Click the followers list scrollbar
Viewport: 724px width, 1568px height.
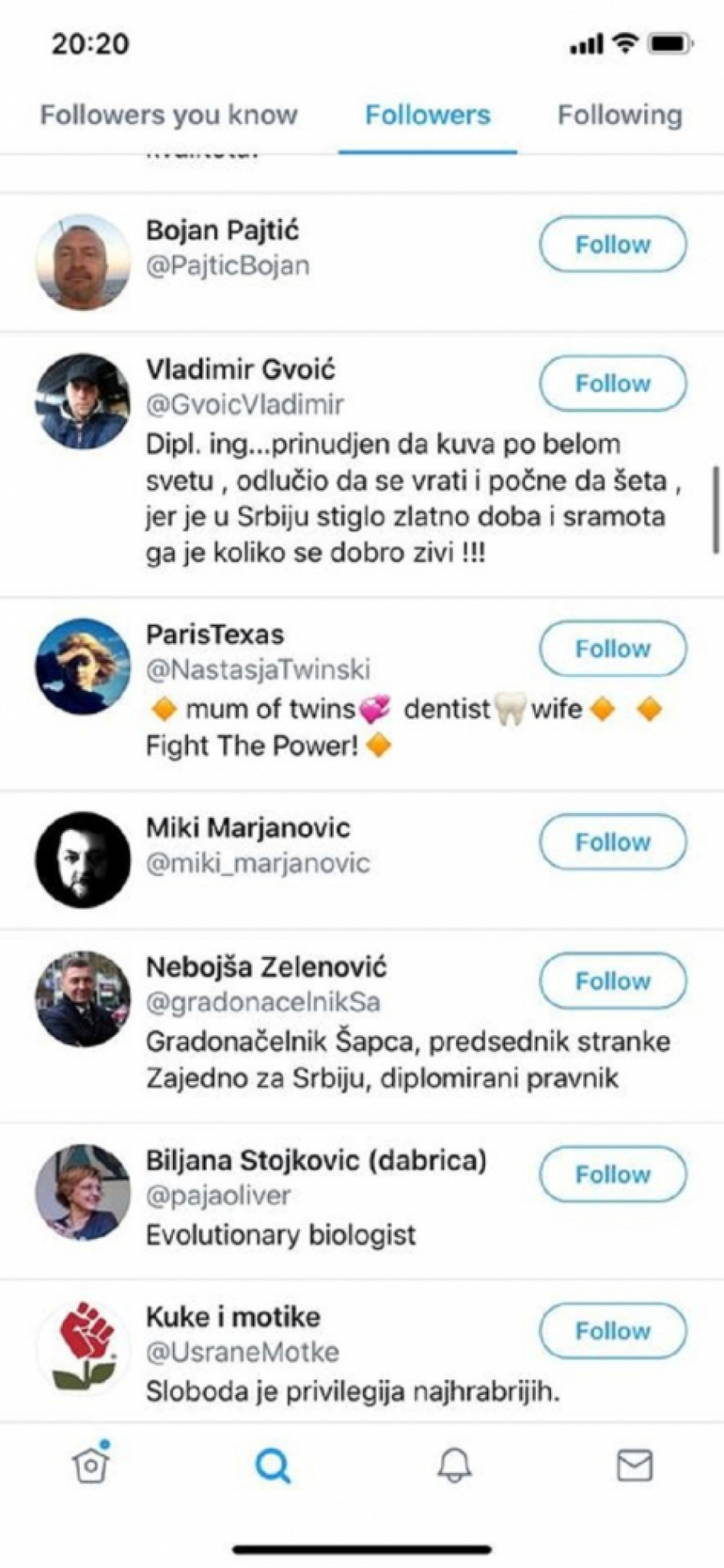(715, 510)
